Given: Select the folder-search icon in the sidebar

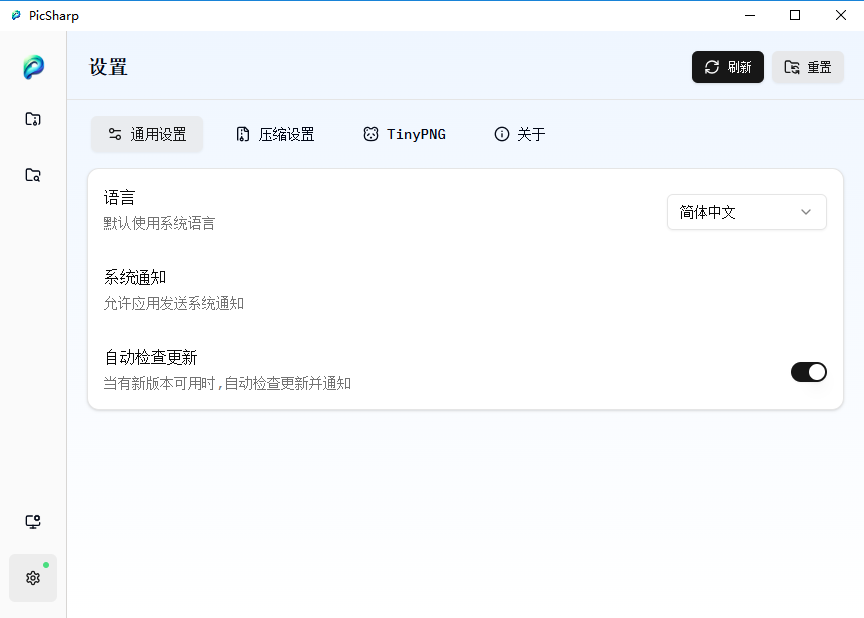Looking at the screenshot, I should pyautogui.click(x=33, y=174).
